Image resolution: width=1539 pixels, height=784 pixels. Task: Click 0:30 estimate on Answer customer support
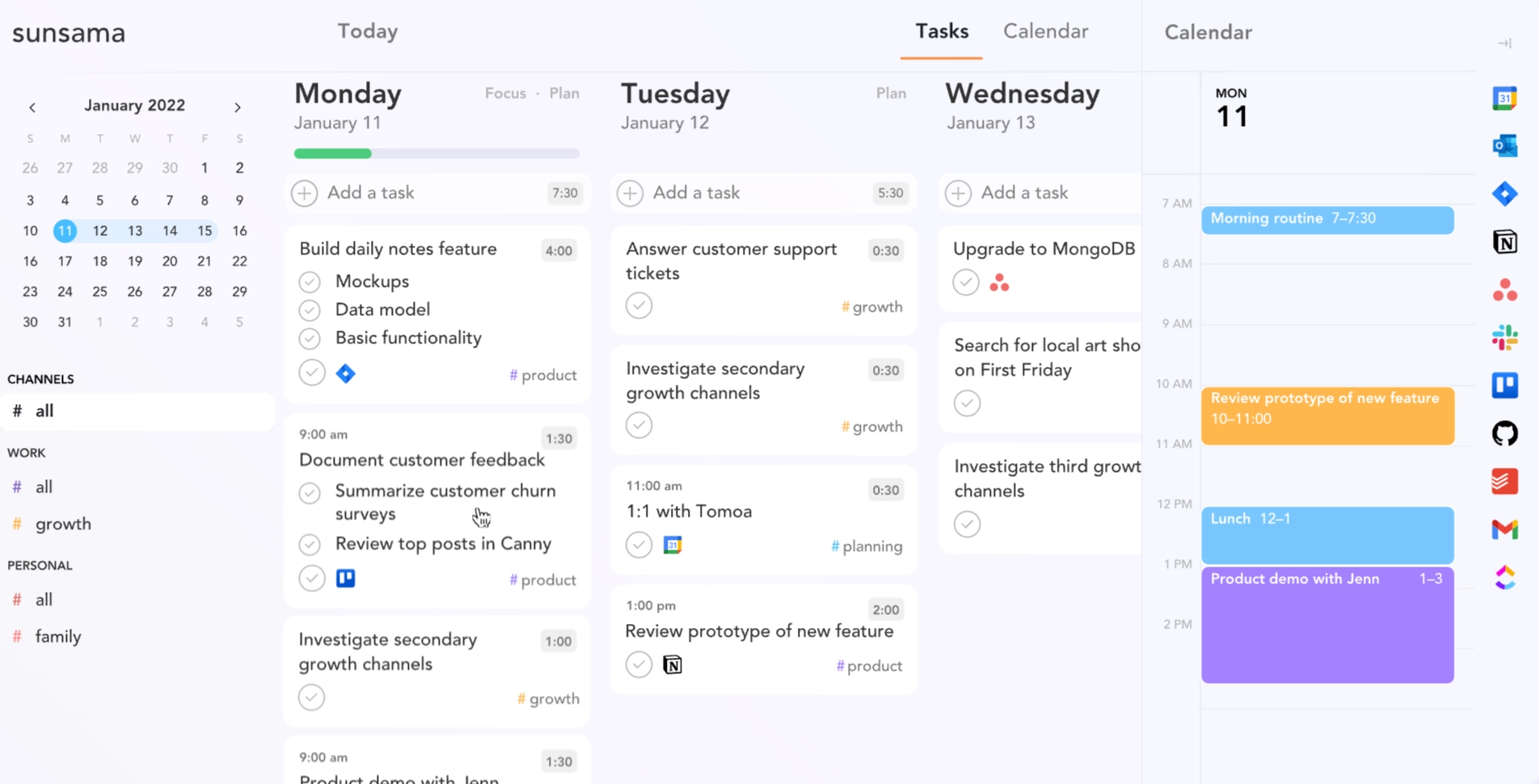click(x=886, y=251)
